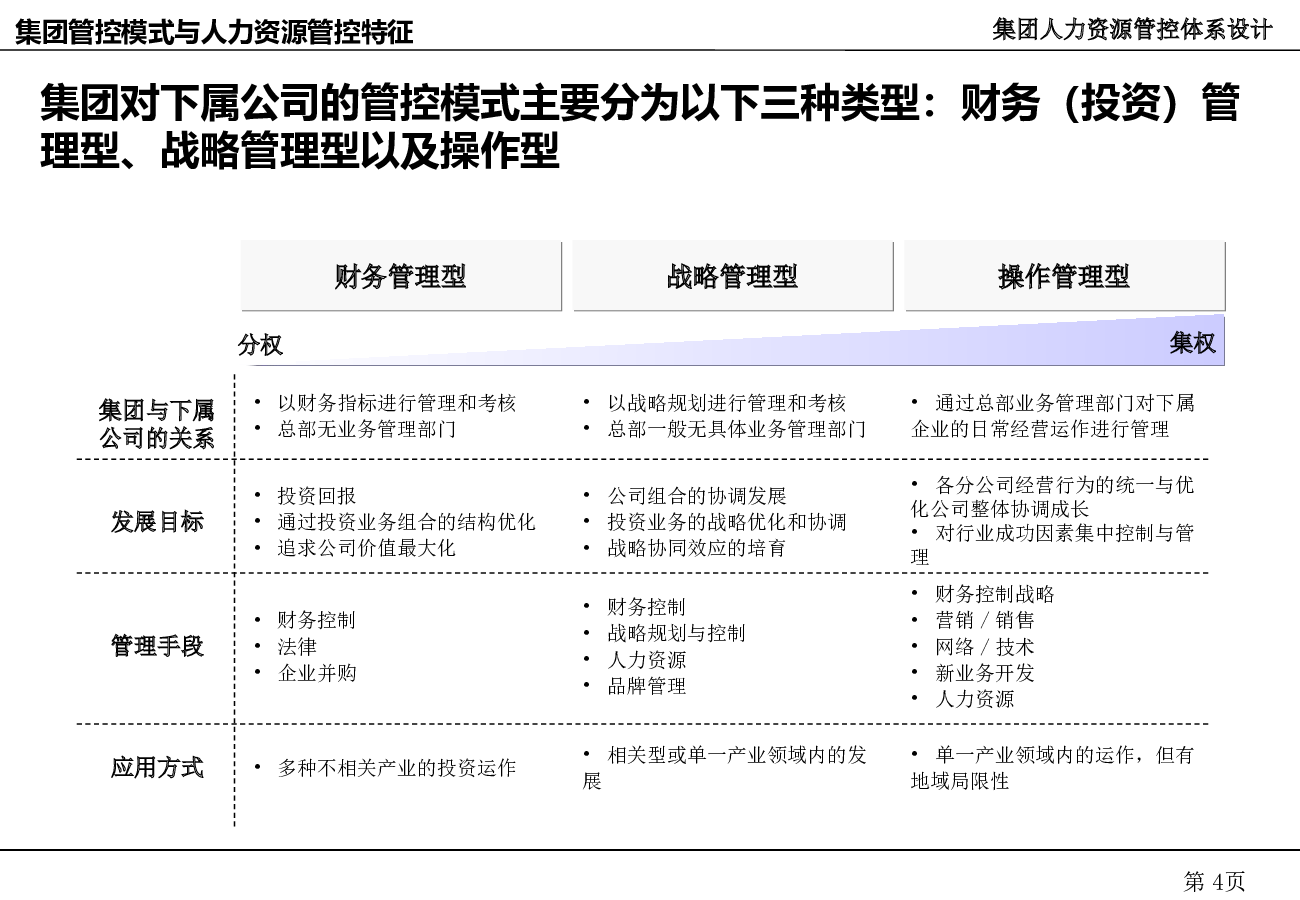The height and width of the screenshot is (900, 1300).
Task: Click the 管理手段 row label
Action: [x=156, y=646]
